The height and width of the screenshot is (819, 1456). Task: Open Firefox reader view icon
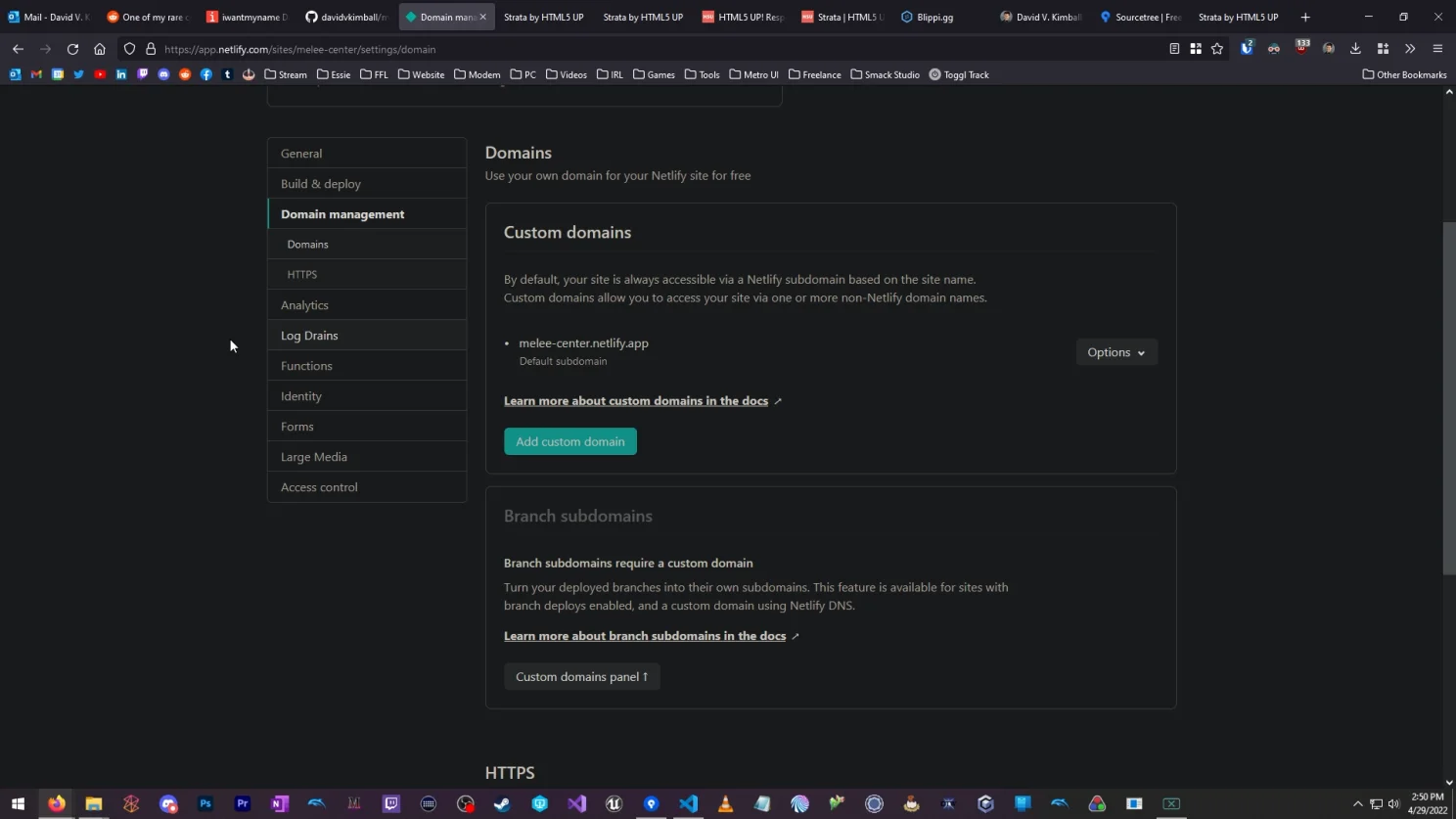pyautogui.click(x=1173, y=48)
